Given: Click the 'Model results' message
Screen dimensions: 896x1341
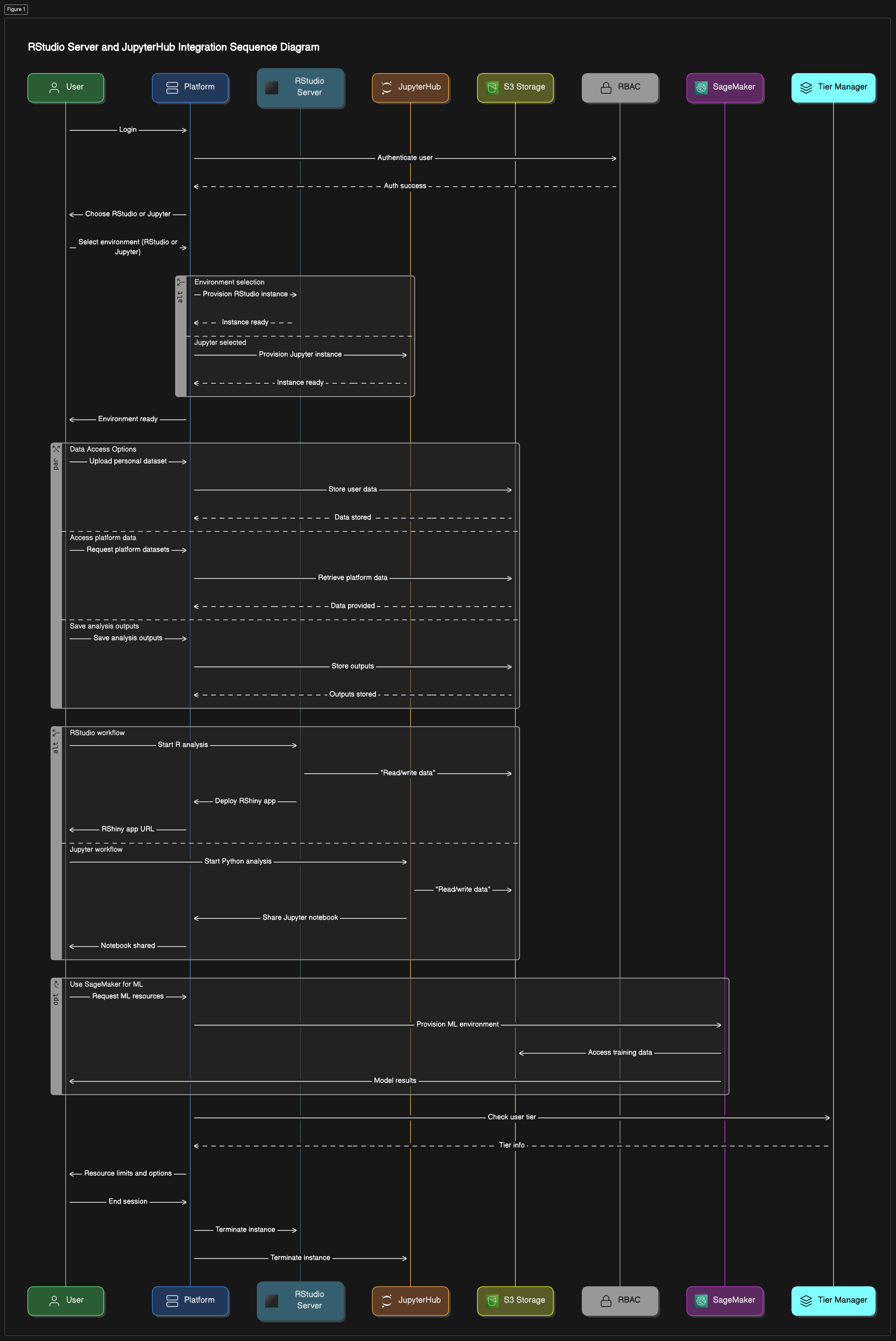Looking at the screenshot, I should click(395, 1080).
